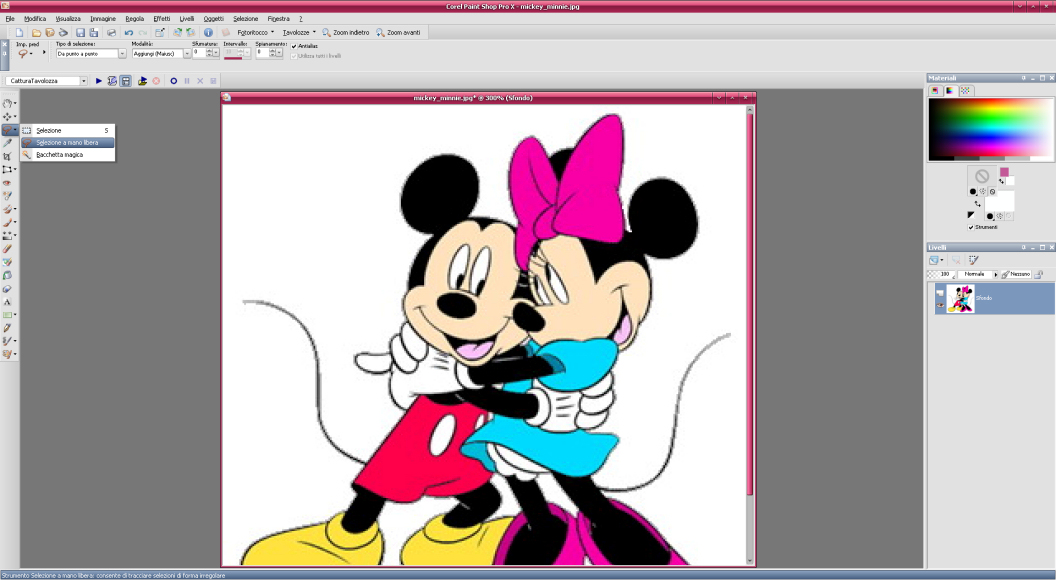This screenshot has height=580, width=1056.
Task: Pick a color from the rainbow picker
Action: tap(991, 129)
